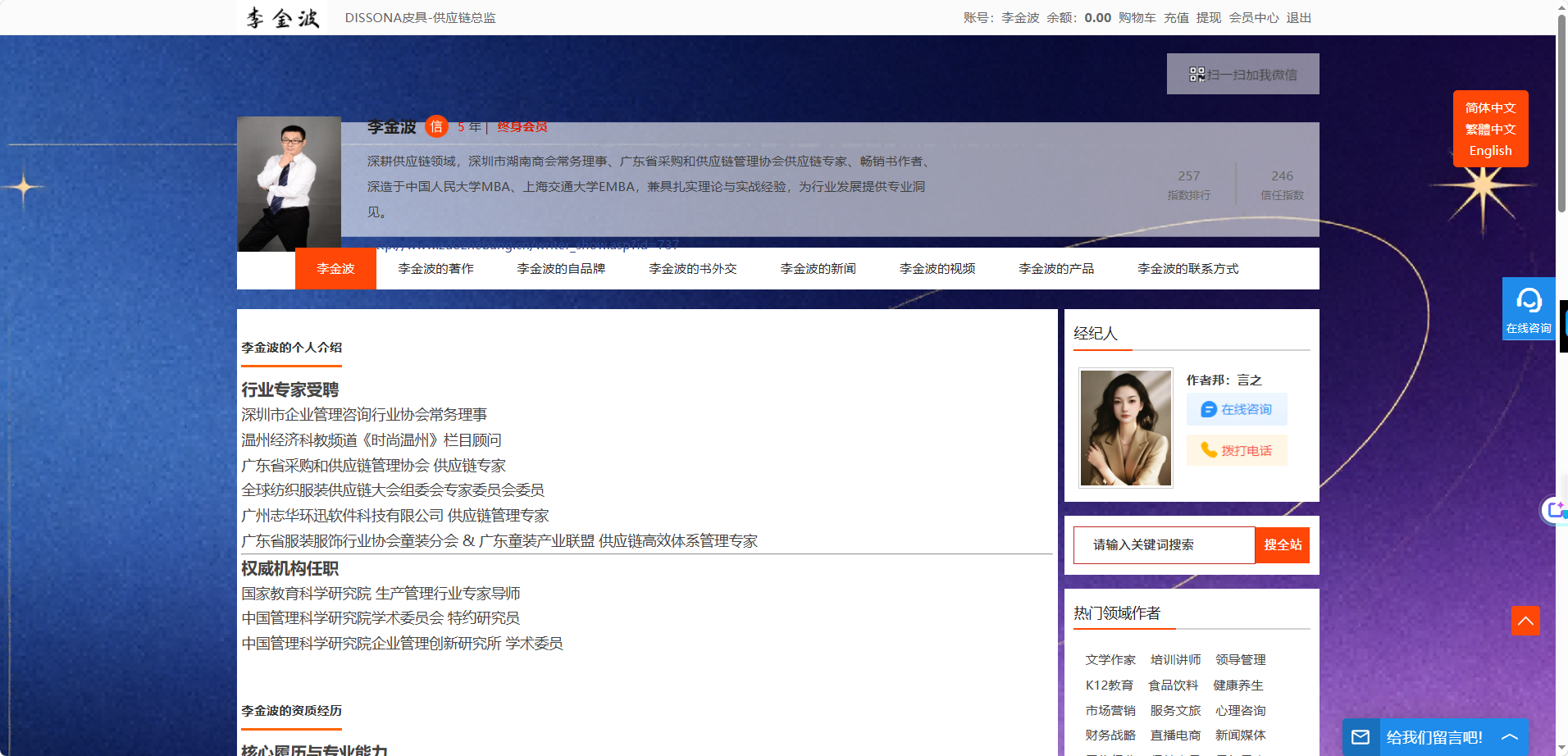Select the 培训讲师 category link

click(1175, 660)
